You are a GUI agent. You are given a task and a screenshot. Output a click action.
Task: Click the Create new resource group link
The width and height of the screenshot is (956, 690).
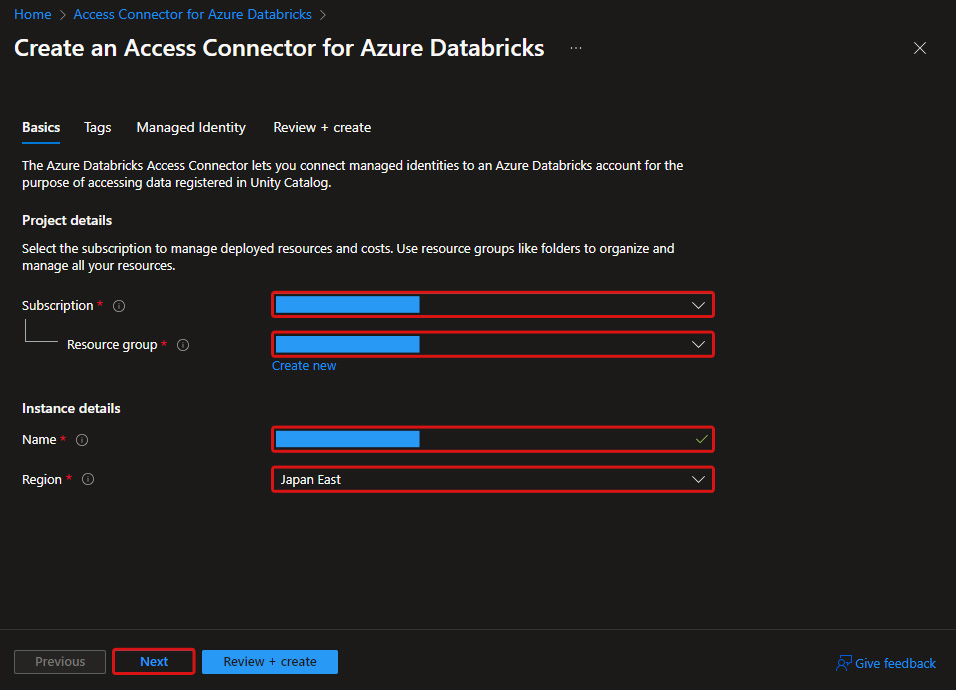pyautogui.click(x=304, y=366)
